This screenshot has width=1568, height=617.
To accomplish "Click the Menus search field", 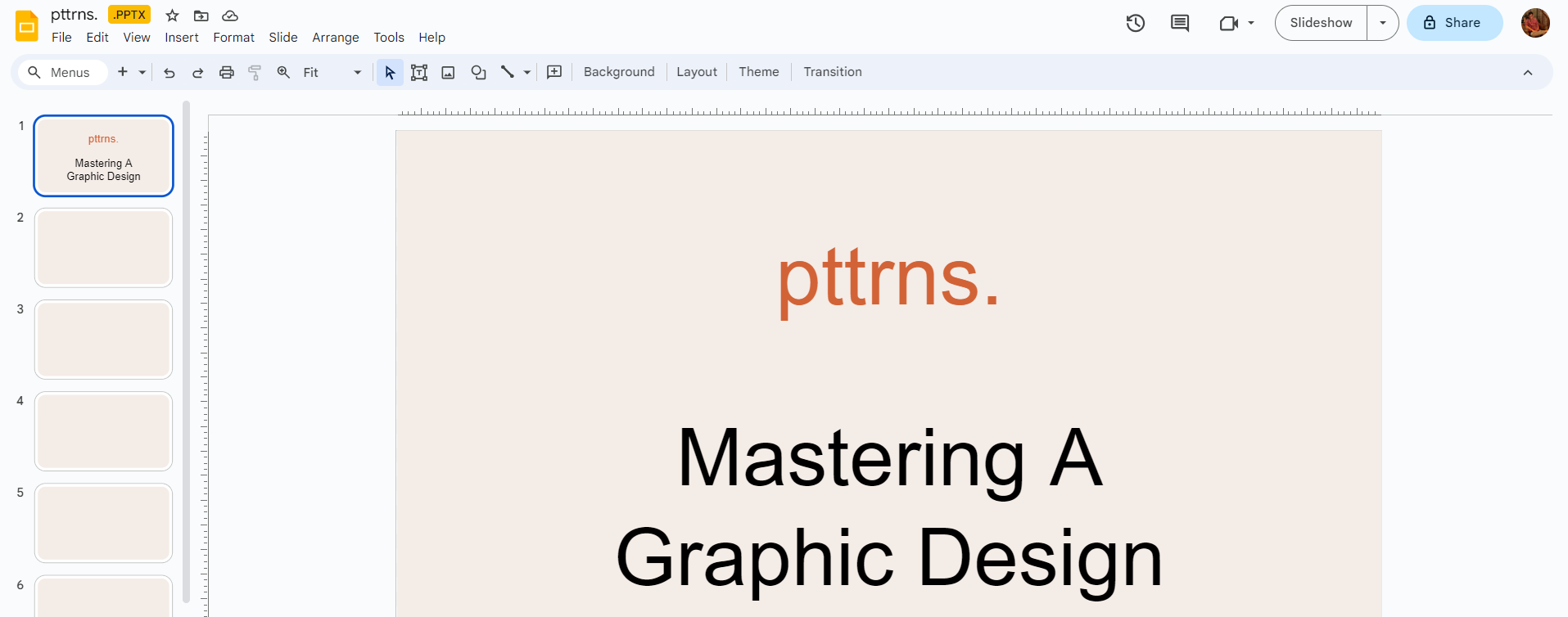I will coord(63,72).
